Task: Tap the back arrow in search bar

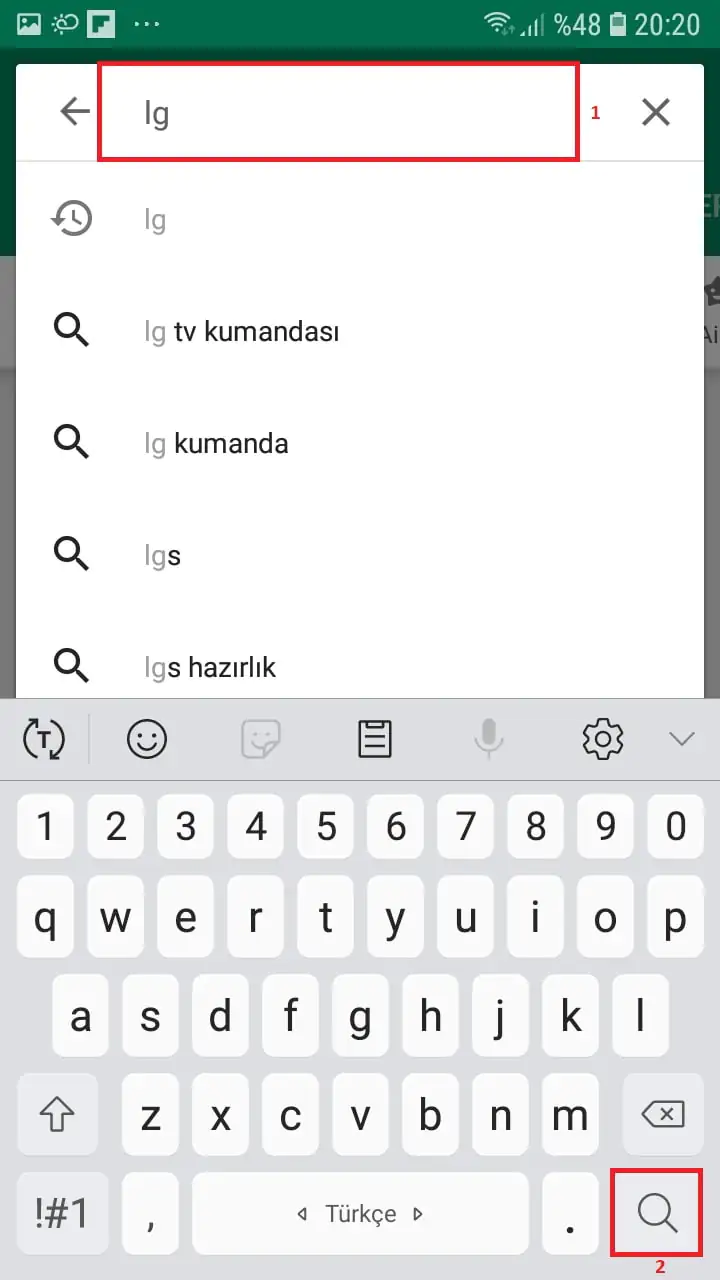Action: pos(75,112)
